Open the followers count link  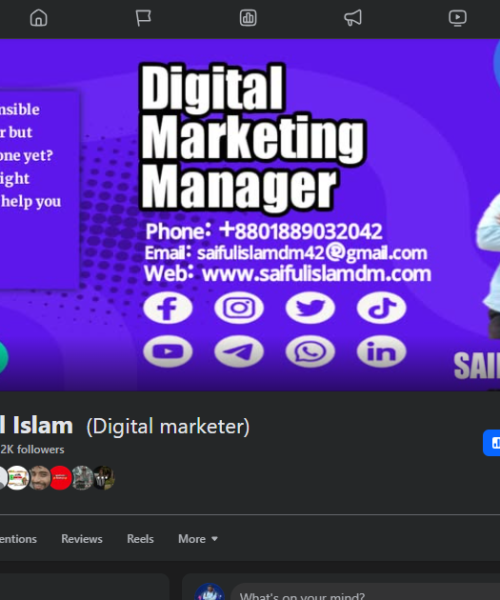pyautogui.click(x=32, y=449)
